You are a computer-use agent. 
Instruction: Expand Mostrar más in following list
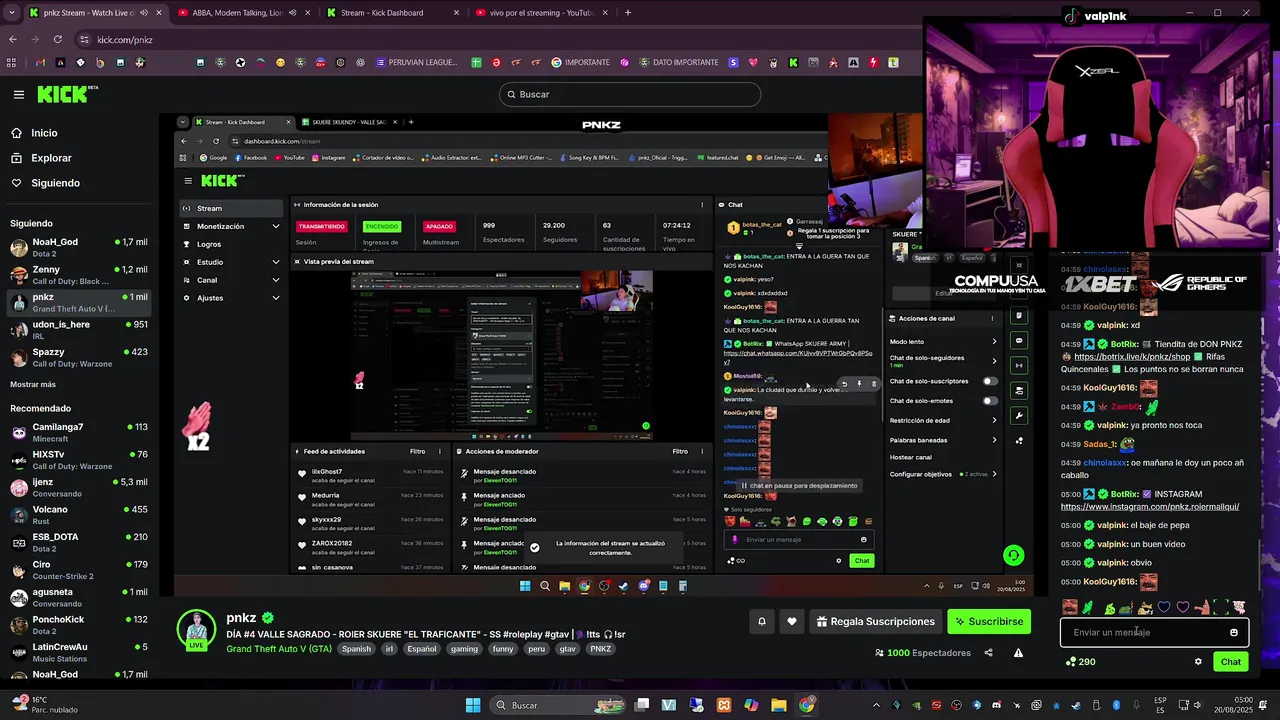33,384
